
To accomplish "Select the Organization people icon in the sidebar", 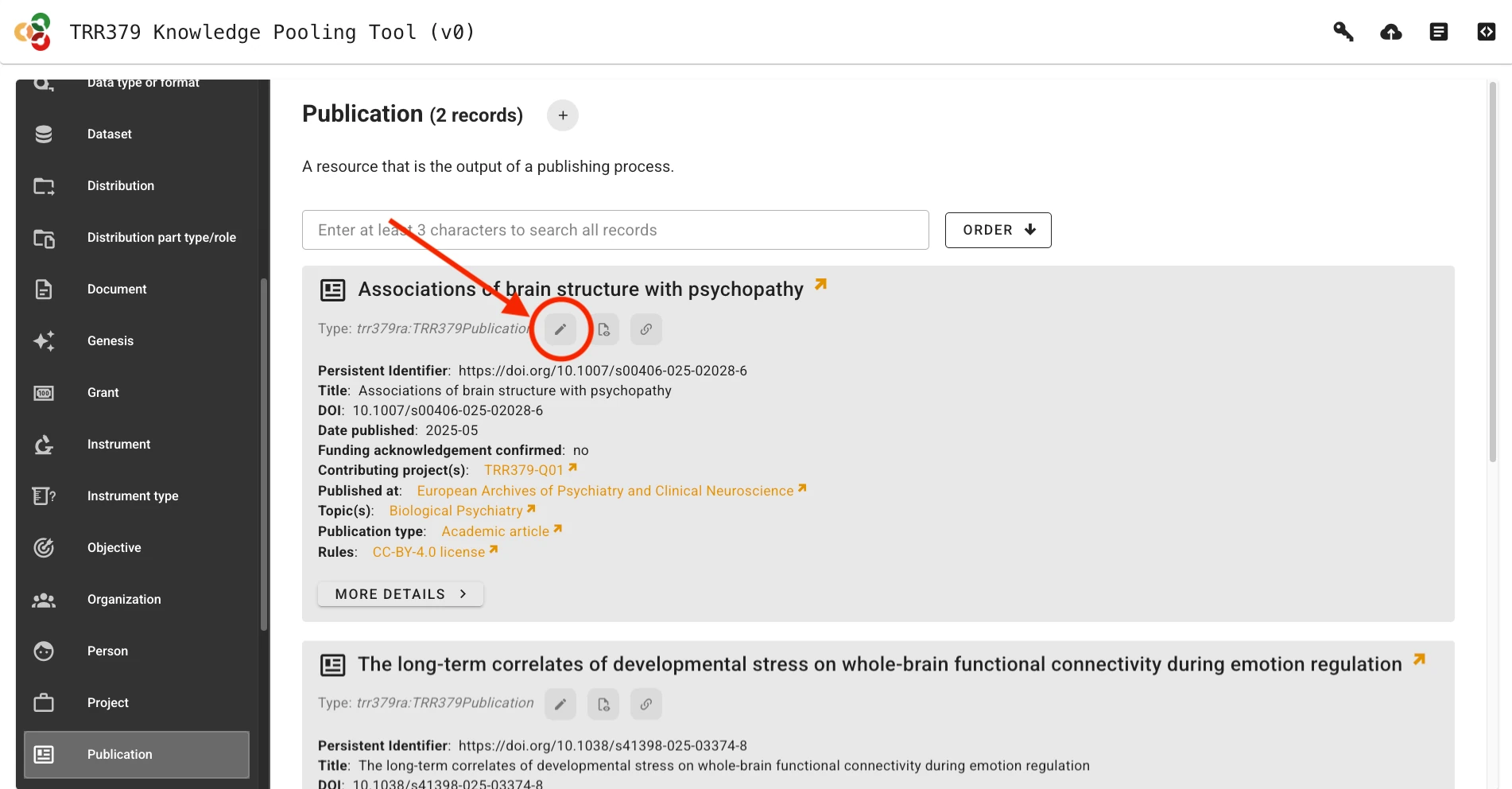I will 44,599.
